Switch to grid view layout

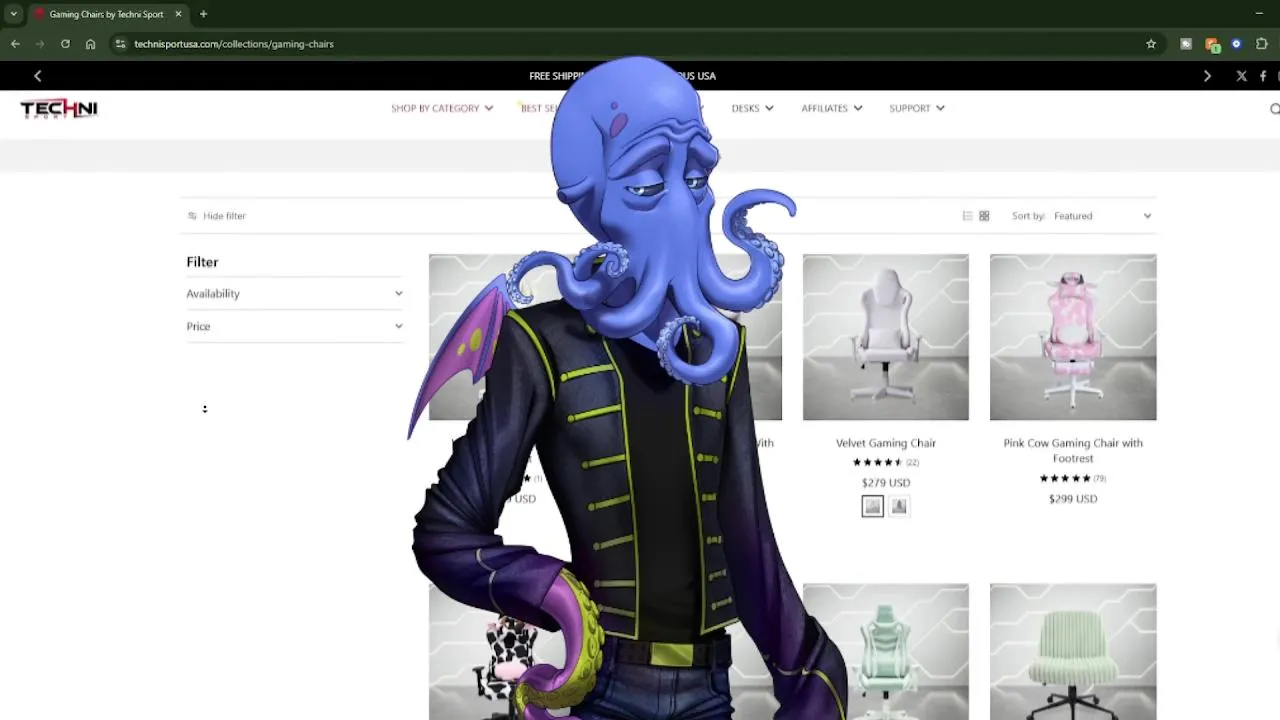984,216
